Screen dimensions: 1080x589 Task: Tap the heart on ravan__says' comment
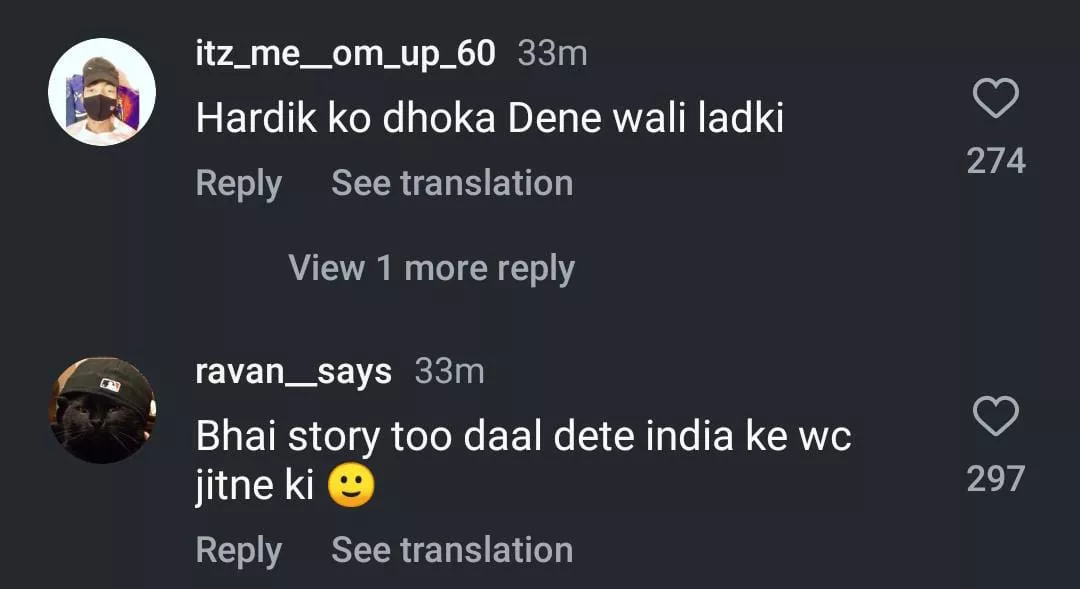[995, 416]
